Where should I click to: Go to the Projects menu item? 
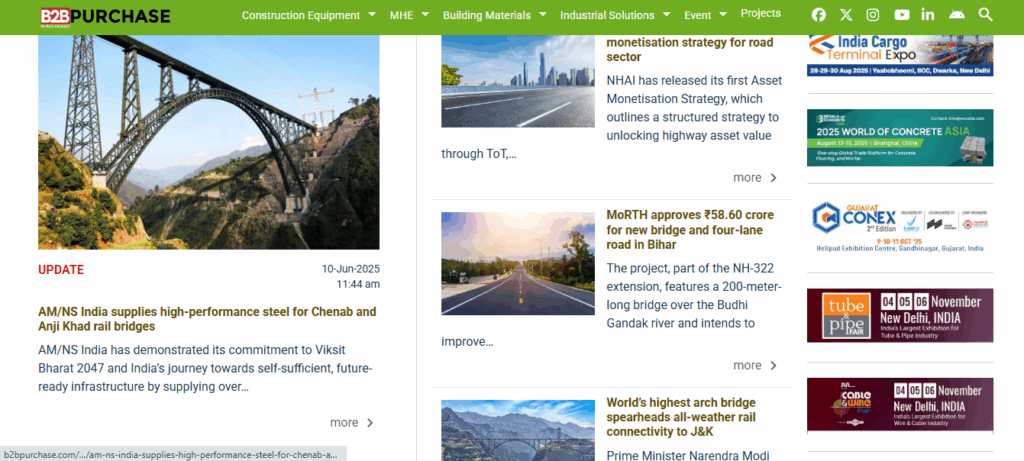(761, 13)
